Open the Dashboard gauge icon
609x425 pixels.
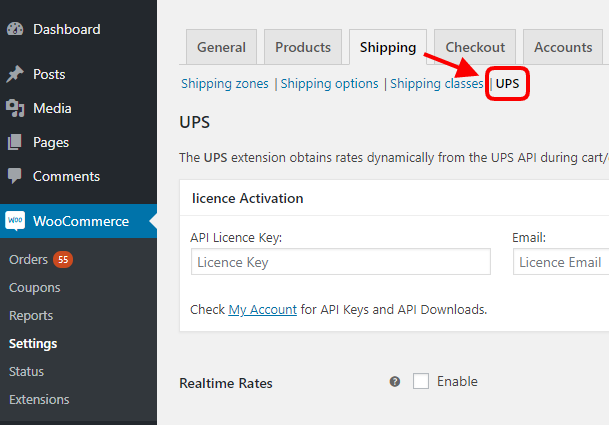(15, 29)
